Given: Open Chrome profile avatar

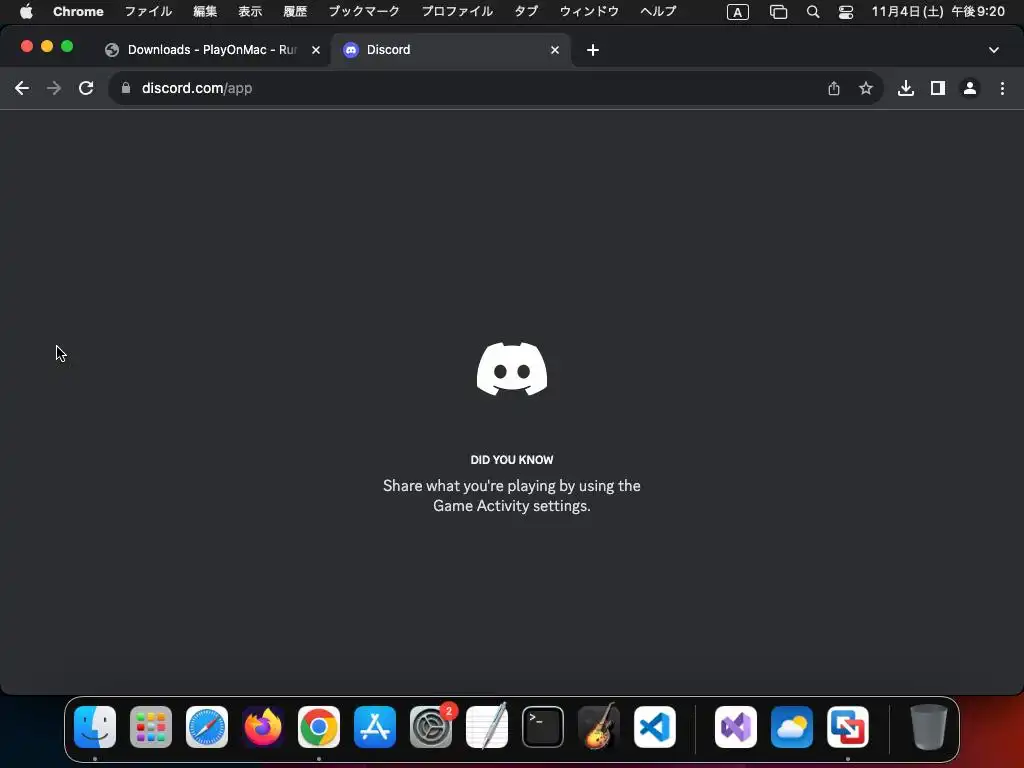Looking at the screenshot, I should tap(970, 88).
